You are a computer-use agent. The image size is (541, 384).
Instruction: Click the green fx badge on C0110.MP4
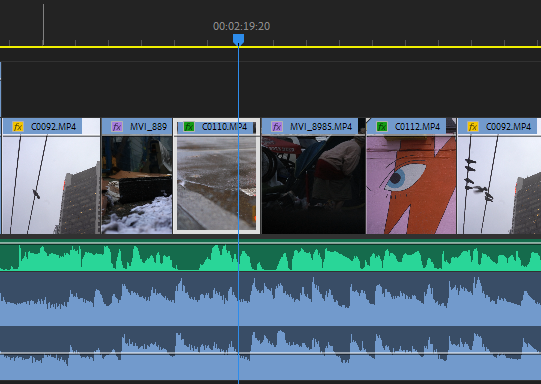click(x=189, y=127)
